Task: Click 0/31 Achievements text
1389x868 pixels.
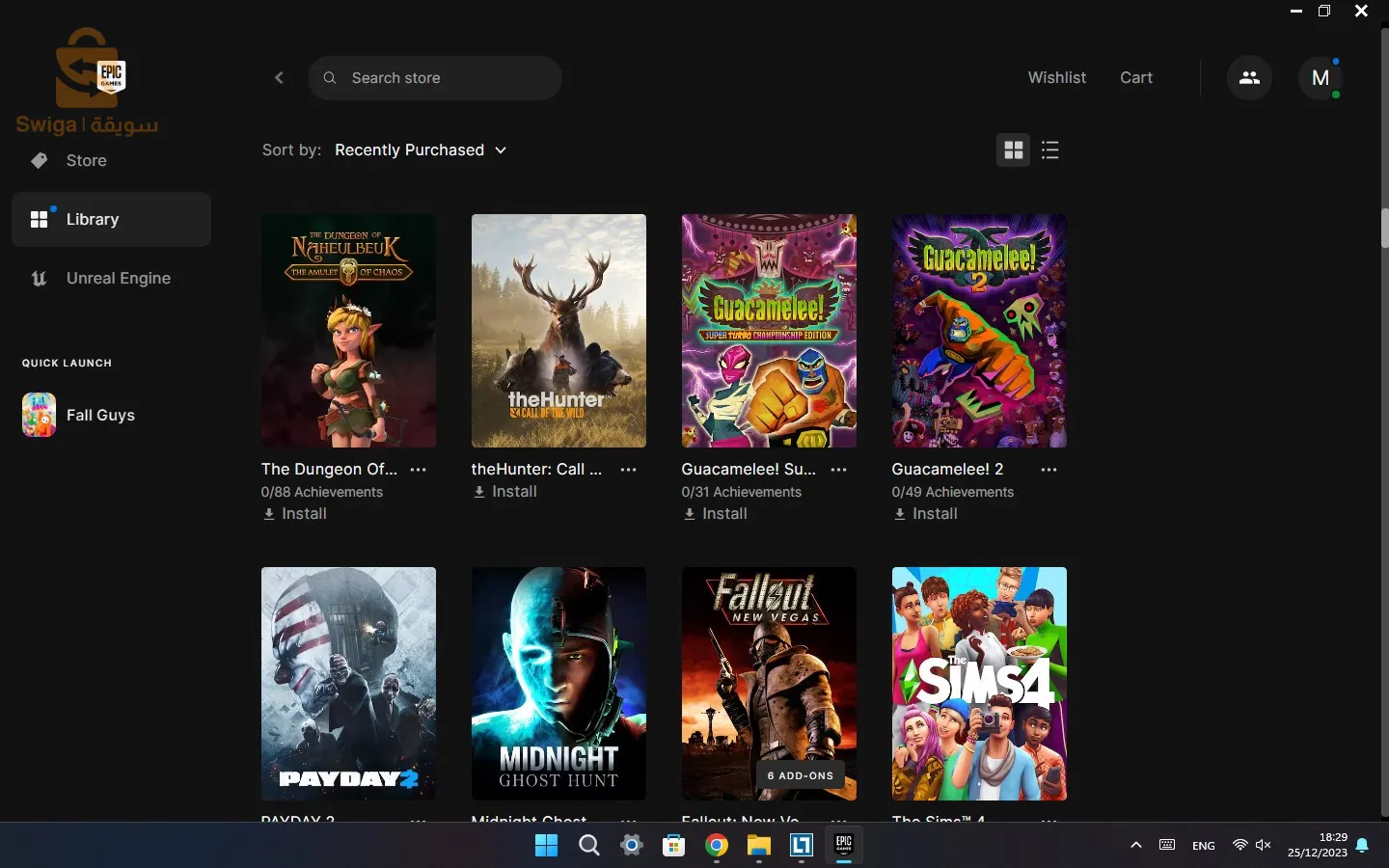Action: tap(742, 492)
